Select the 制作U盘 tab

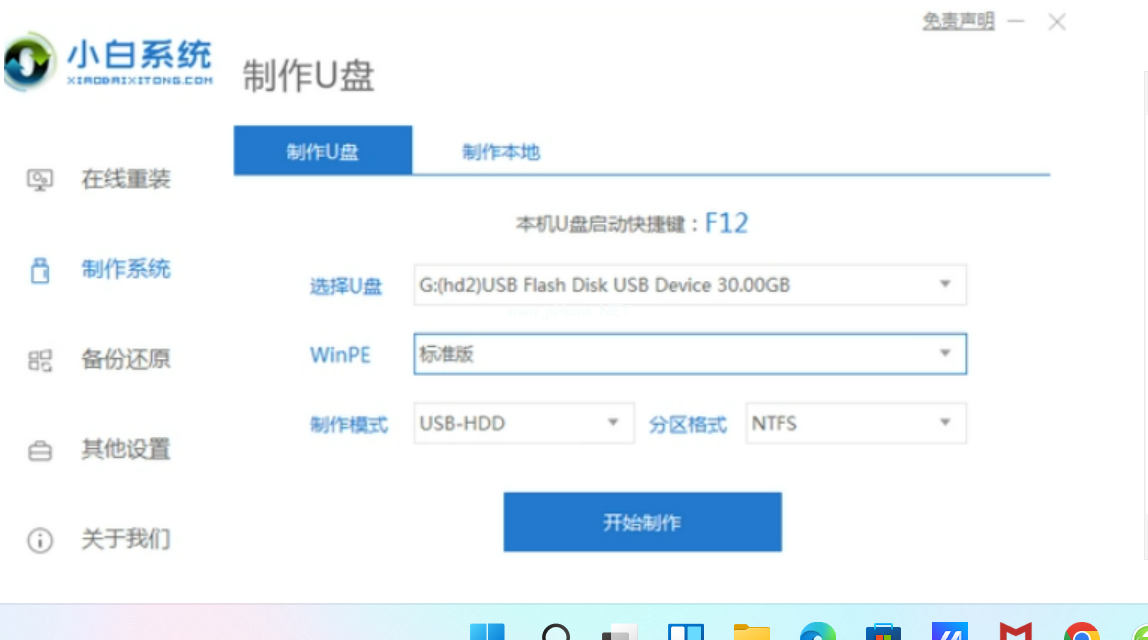click(323, 152)
